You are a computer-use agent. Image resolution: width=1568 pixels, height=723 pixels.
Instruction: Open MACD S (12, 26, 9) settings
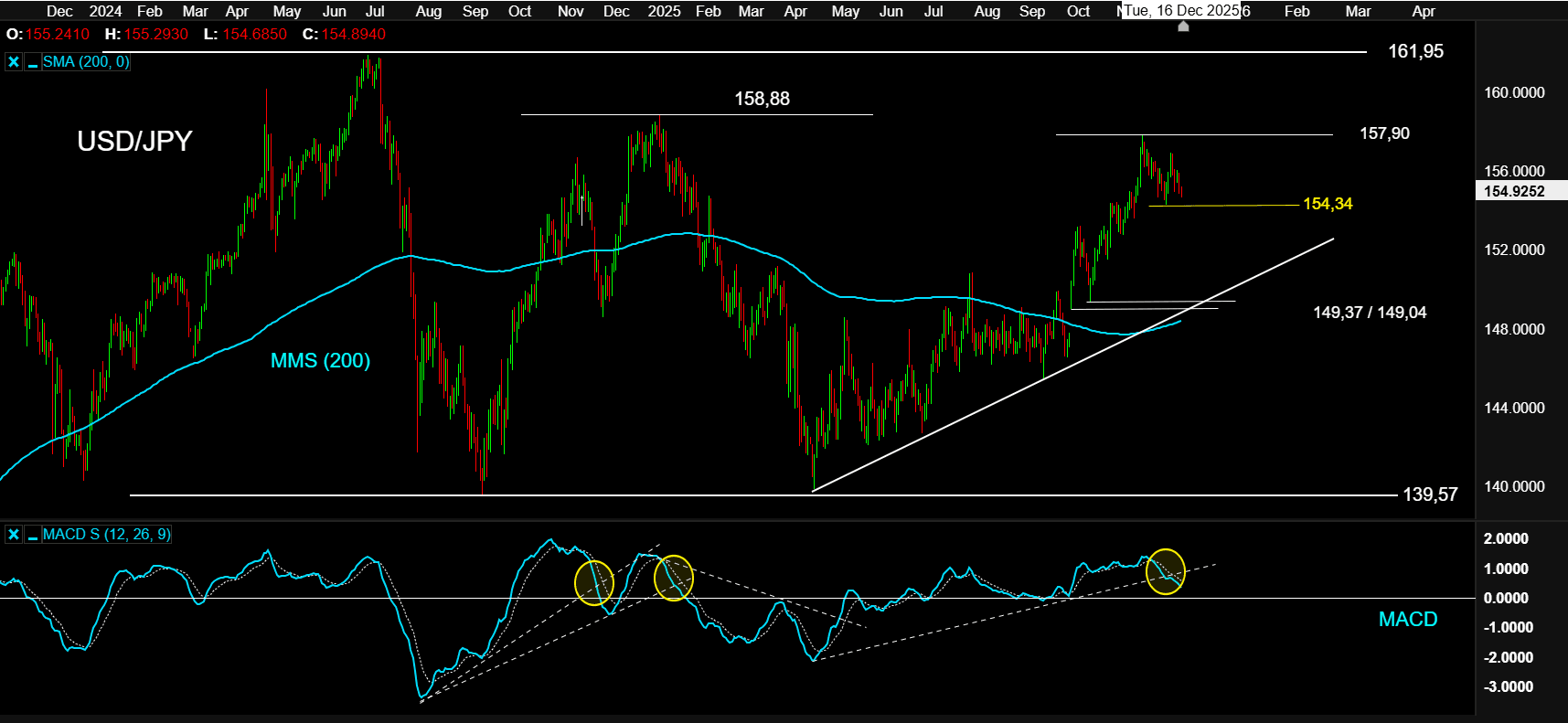(x=106, y=535)
